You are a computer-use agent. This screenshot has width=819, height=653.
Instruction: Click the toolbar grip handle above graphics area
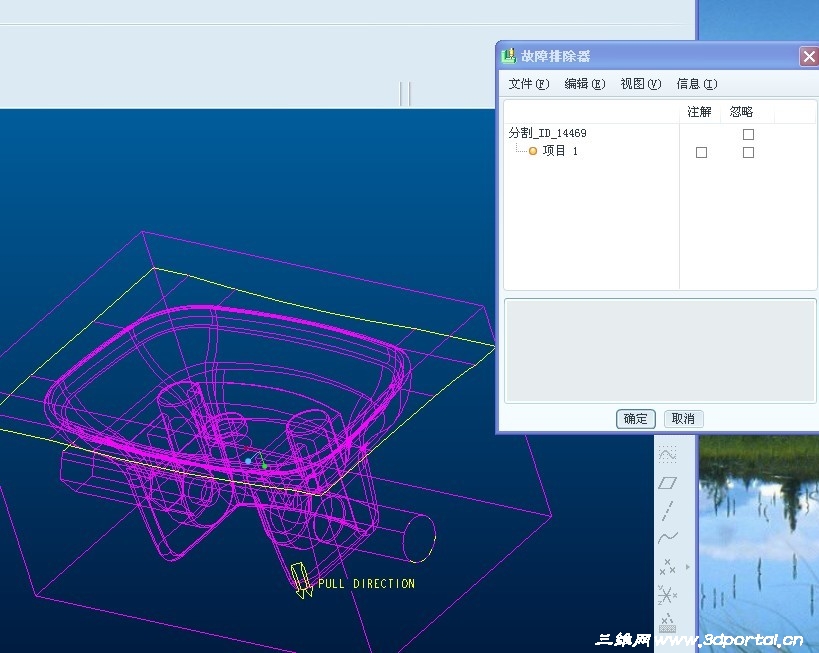pos(405,94)
